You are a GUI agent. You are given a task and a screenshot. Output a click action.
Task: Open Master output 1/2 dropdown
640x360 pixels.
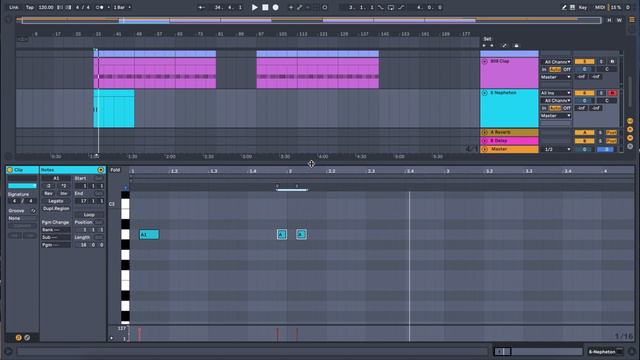[x=556, y=149]
